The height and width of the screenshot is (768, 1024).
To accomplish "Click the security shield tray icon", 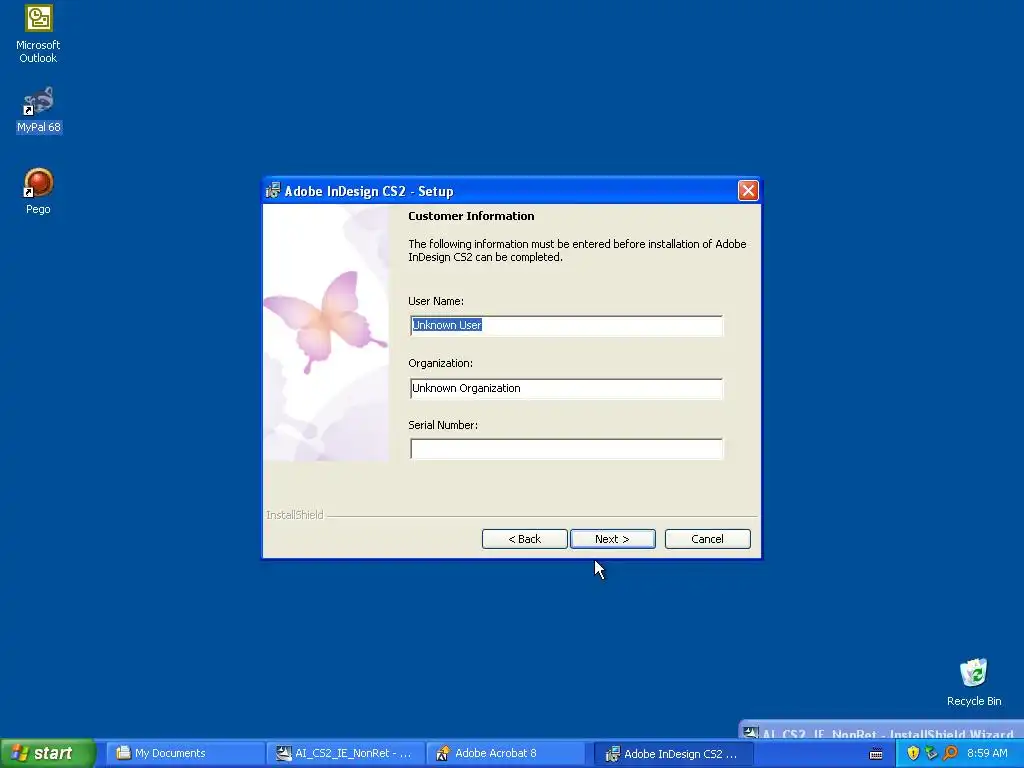I will 912,753.
